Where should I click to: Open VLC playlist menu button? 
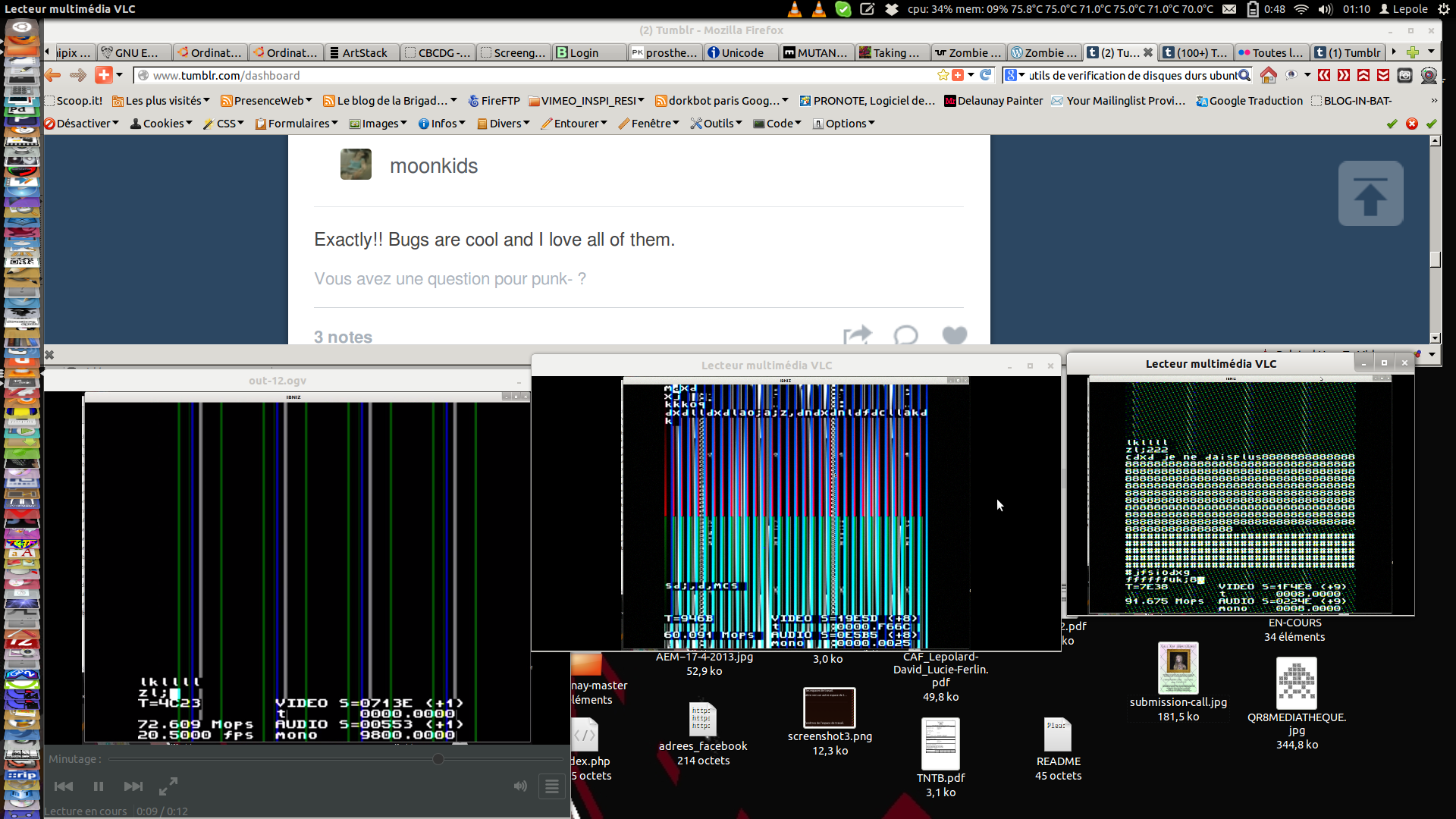tap(552, 786)
